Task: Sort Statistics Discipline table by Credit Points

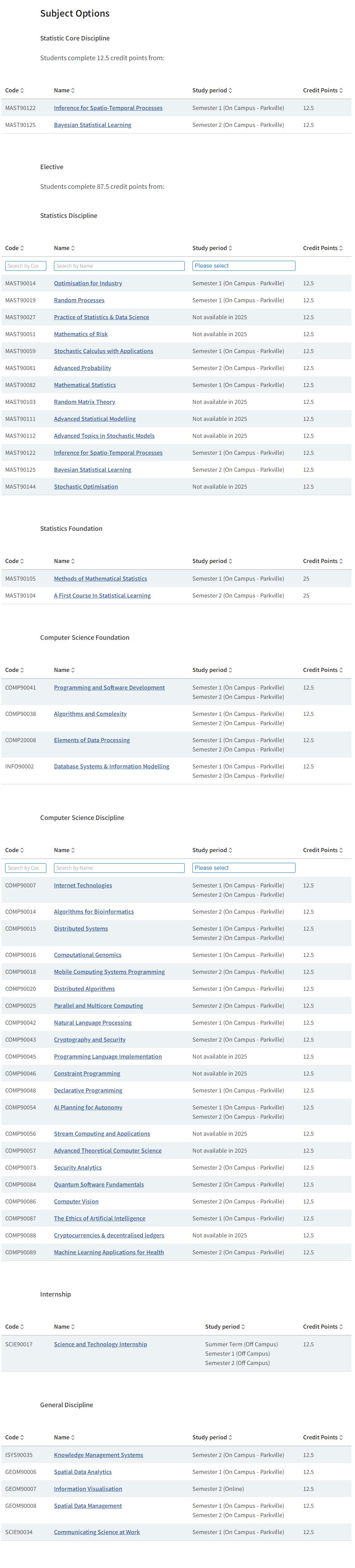Action: tap(322, 248)
